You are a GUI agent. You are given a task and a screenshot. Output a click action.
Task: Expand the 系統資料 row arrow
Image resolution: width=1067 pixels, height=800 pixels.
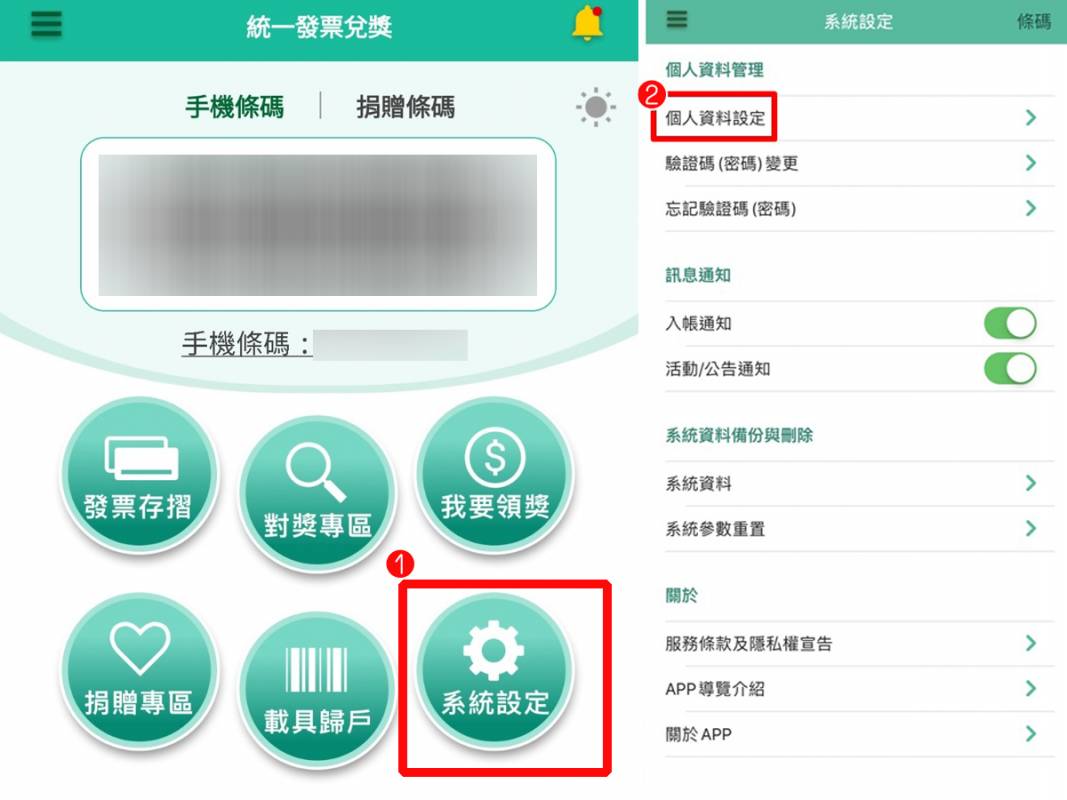[x=1031, y=483]
